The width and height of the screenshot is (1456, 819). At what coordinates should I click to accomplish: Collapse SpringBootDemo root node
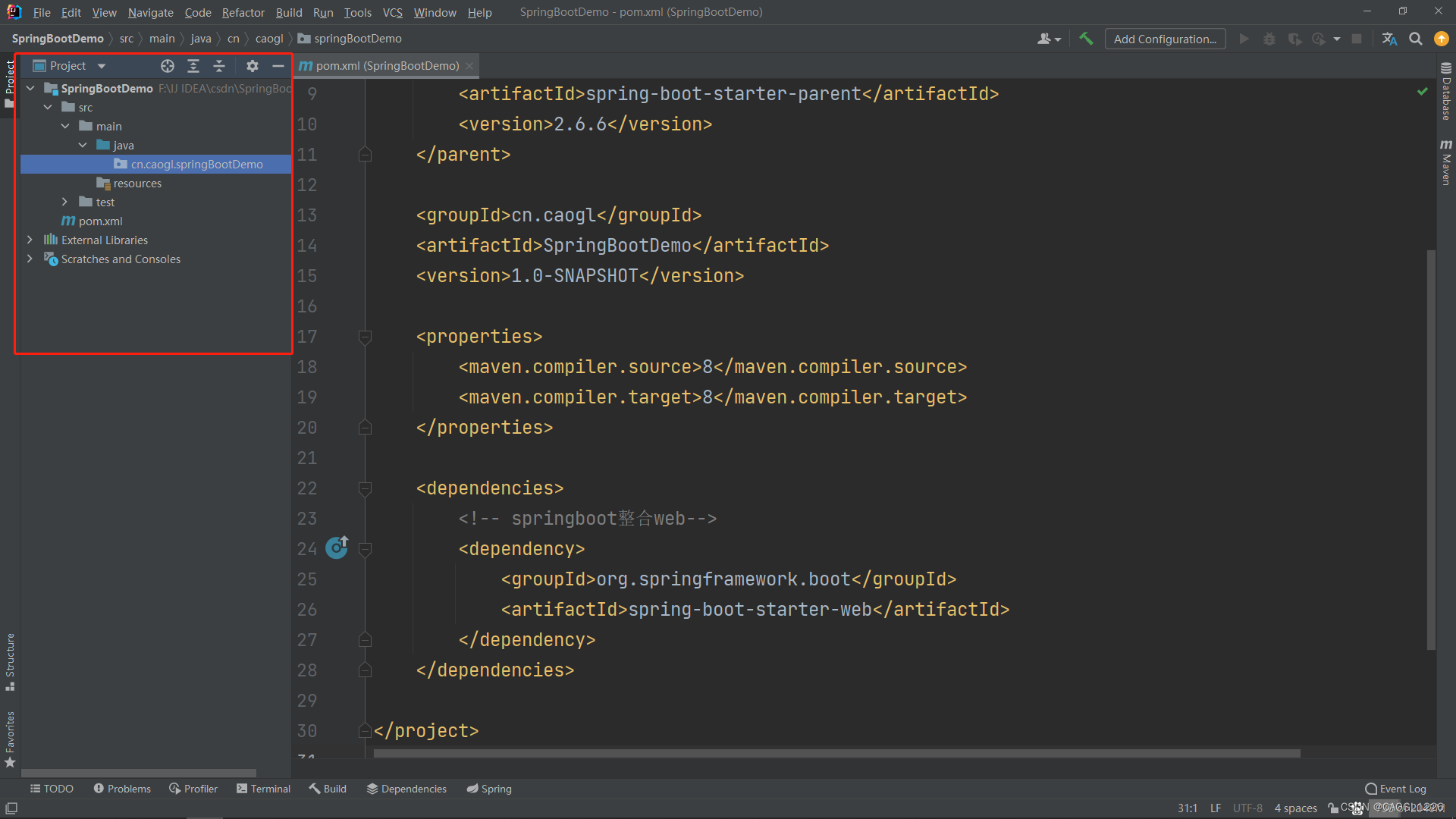(30, 88)
